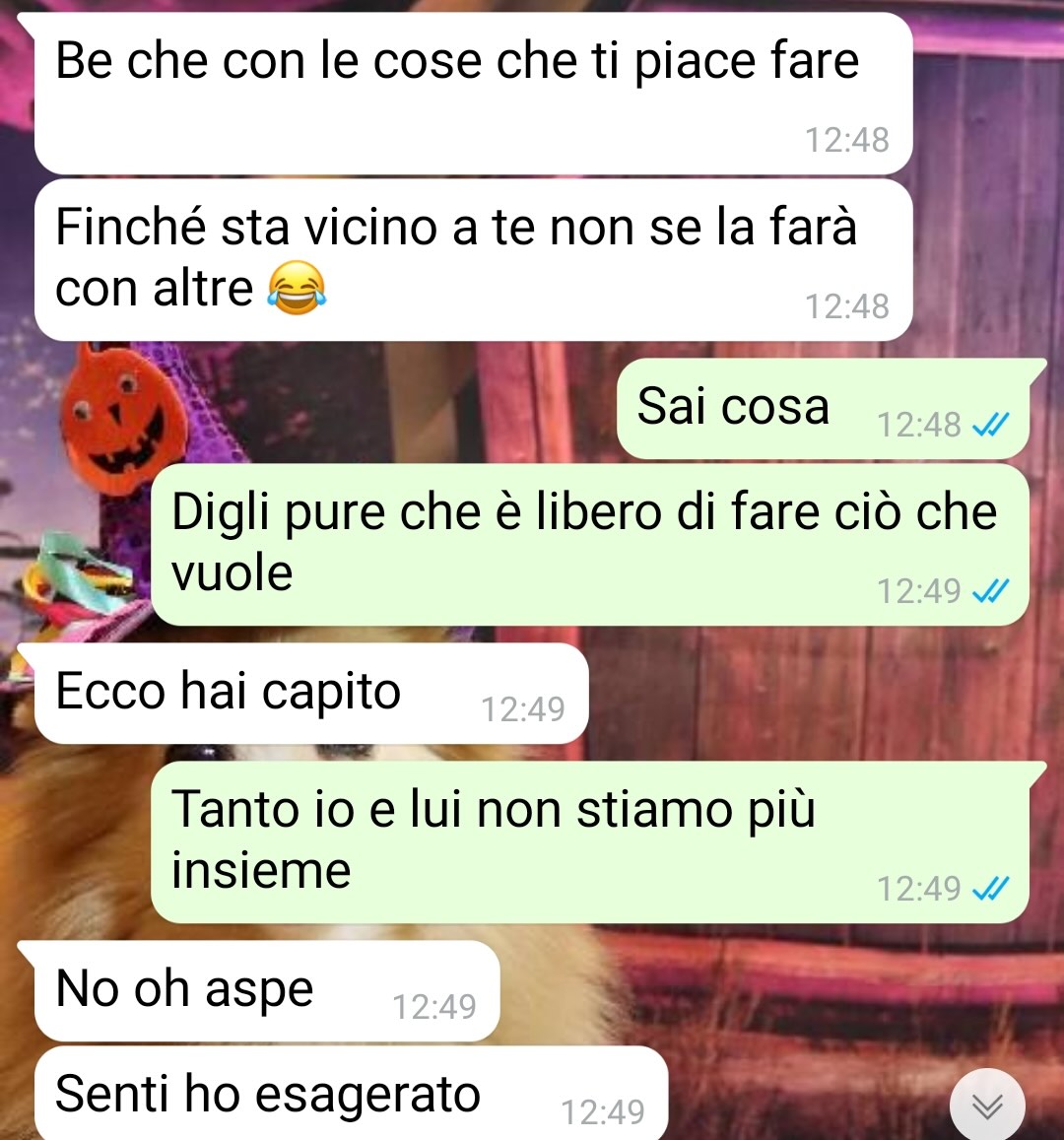Tap blue double-check on 'Digli pure' message
The height and width of the screenshot is (1140, 1064).
(990, 590)
